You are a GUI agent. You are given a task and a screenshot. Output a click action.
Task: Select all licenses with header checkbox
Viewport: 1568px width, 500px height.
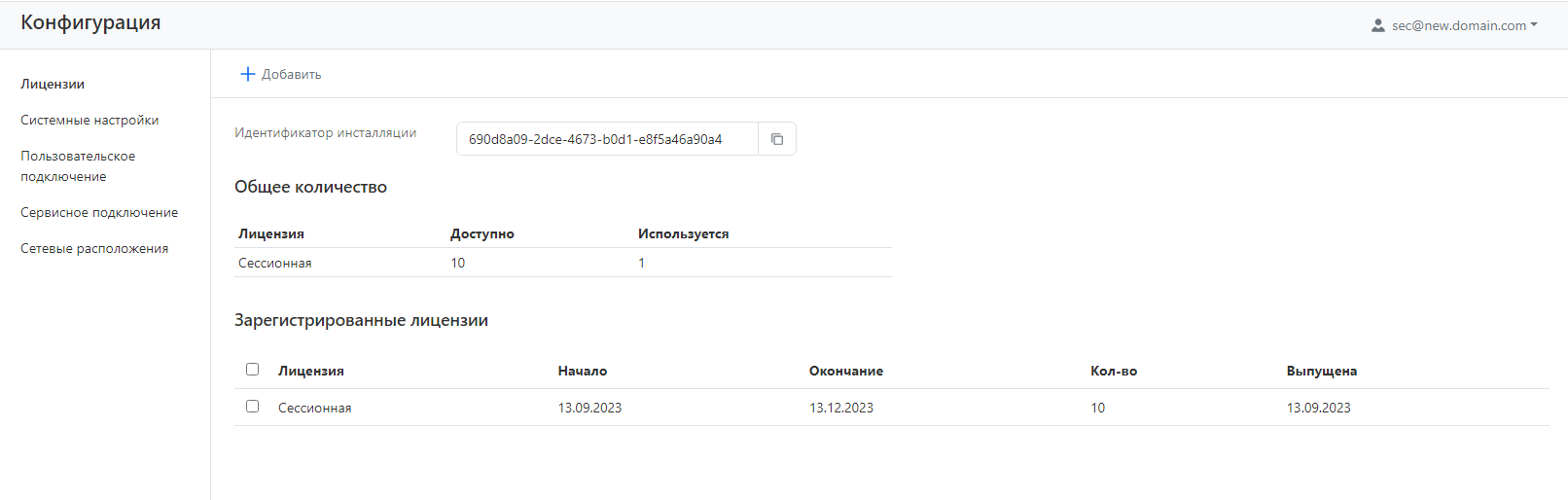253,370
